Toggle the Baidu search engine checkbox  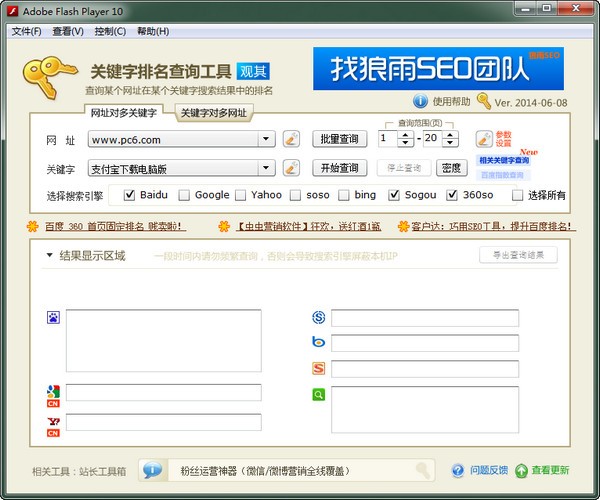click(x=129, y=195)
